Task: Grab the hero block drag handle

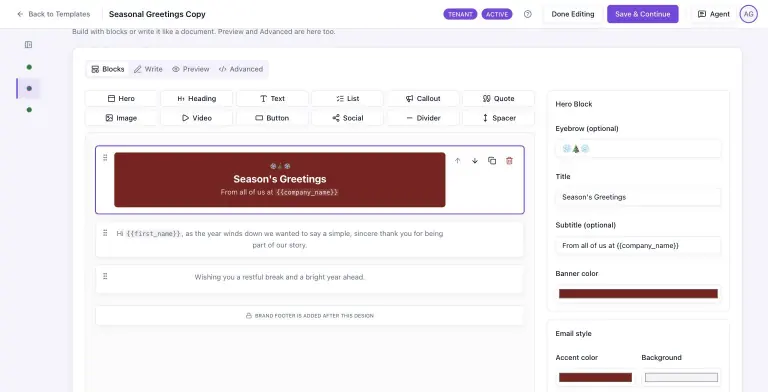Action: point(105,157)
